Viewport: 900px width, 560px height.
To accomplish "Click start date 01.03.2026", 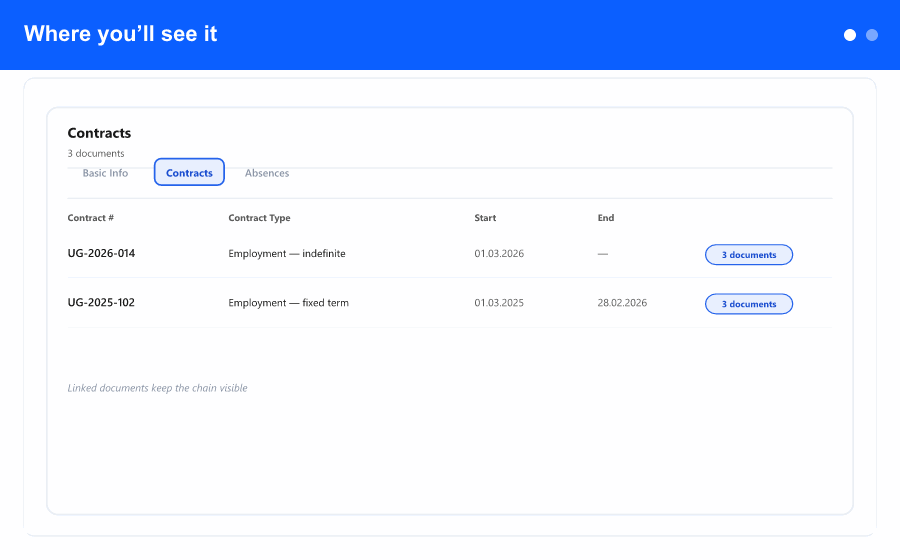I will click(x=499, y=254).
